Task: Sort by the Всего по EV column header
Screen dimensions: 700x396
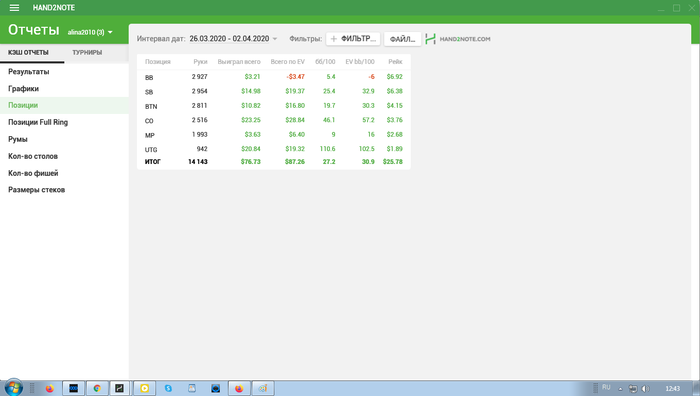Action: click(288, 62)
